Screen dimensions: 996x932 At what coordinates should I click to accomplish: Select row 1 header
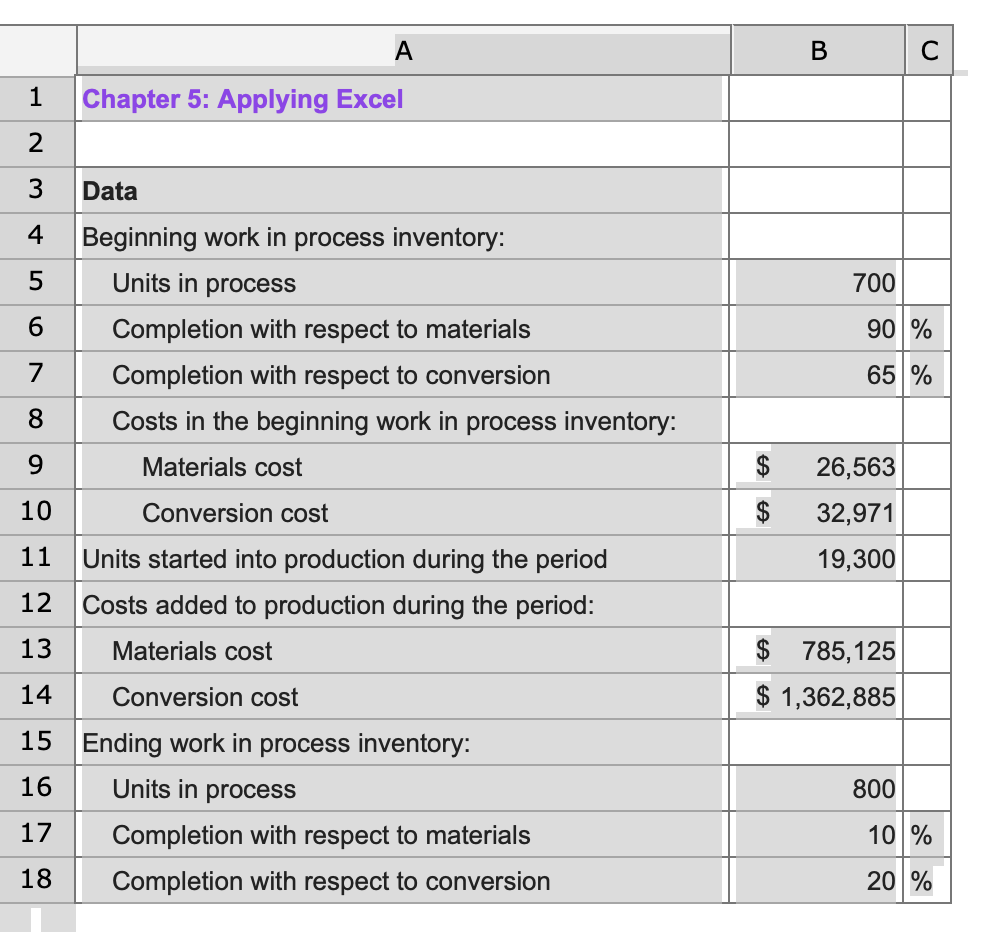[x=36, y=98]
